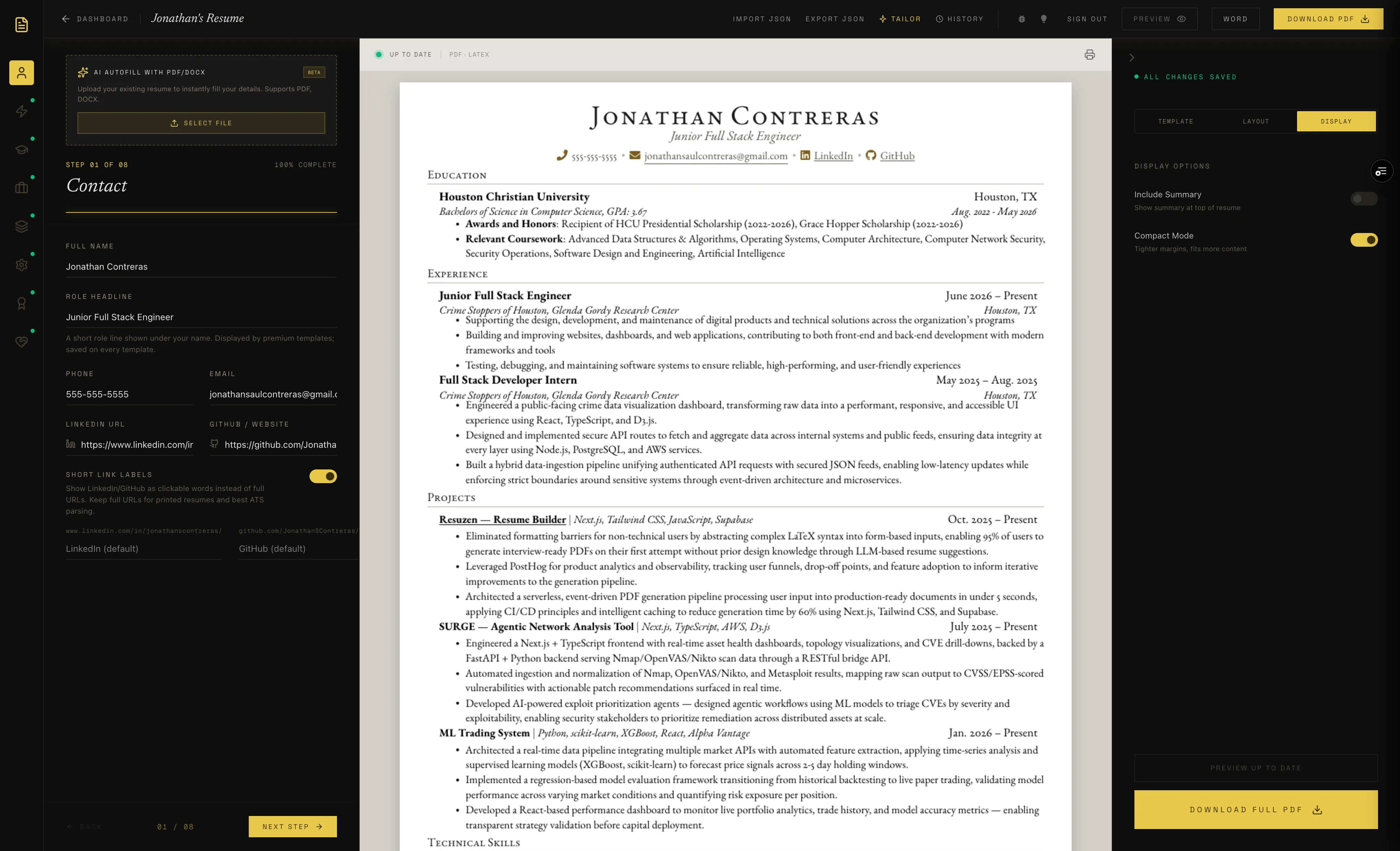This screenshot has height=851, width=1400.
Task: Switch to the Template tab
Action: [x=1175, y=121]
